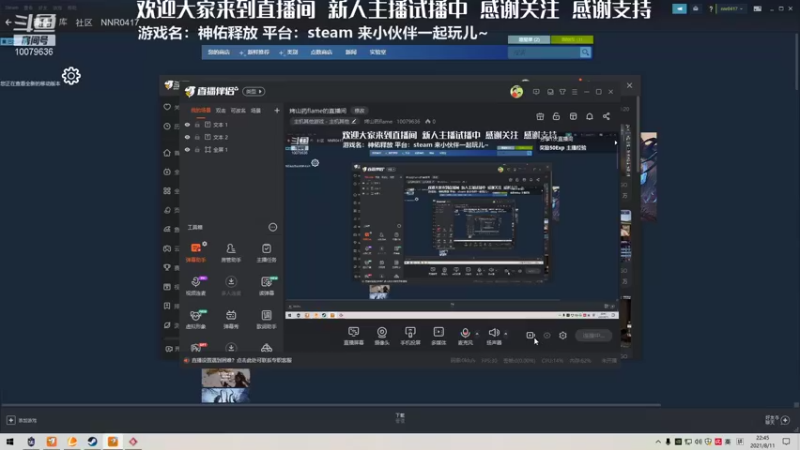Image resolution: width=800 pixels, height=450 pixels.
Task: Toggle the preview eye icon near settings
Action: pos(546,335)
